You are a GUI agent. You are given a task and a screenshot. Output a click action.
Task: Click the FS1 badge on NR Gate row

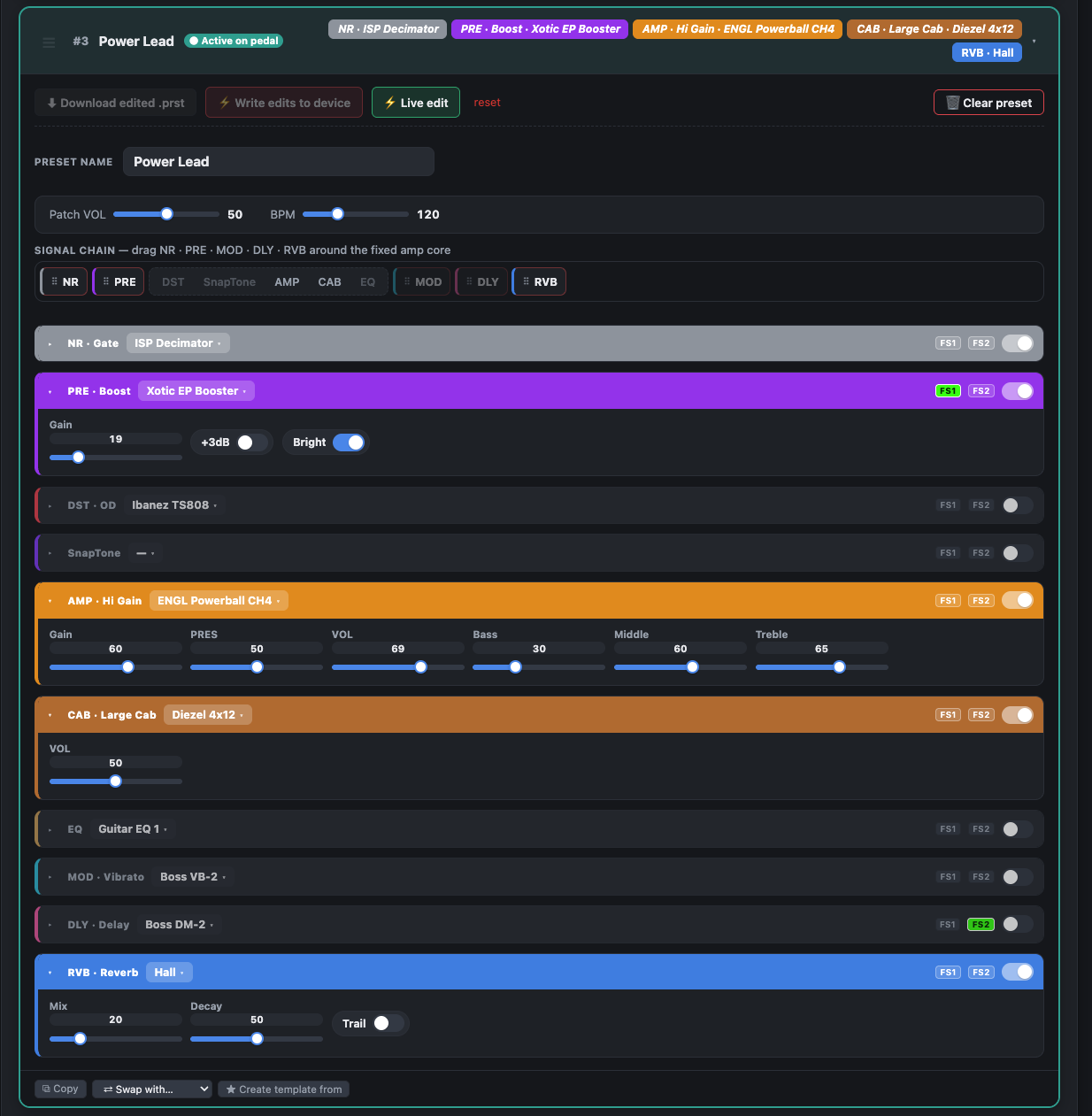948,343
